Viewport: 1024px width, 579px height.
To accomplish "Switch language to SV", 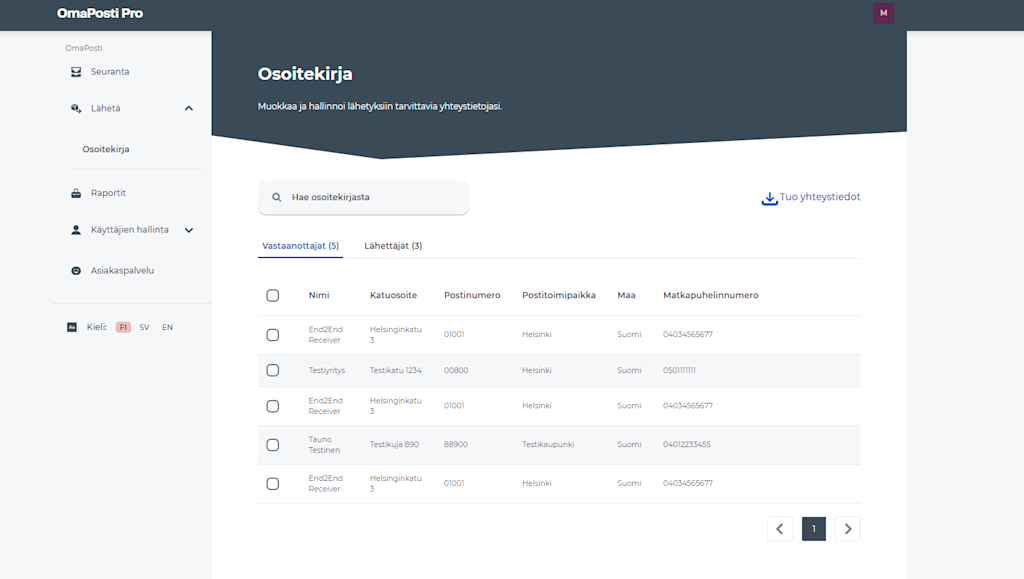I will click(144, 327).
